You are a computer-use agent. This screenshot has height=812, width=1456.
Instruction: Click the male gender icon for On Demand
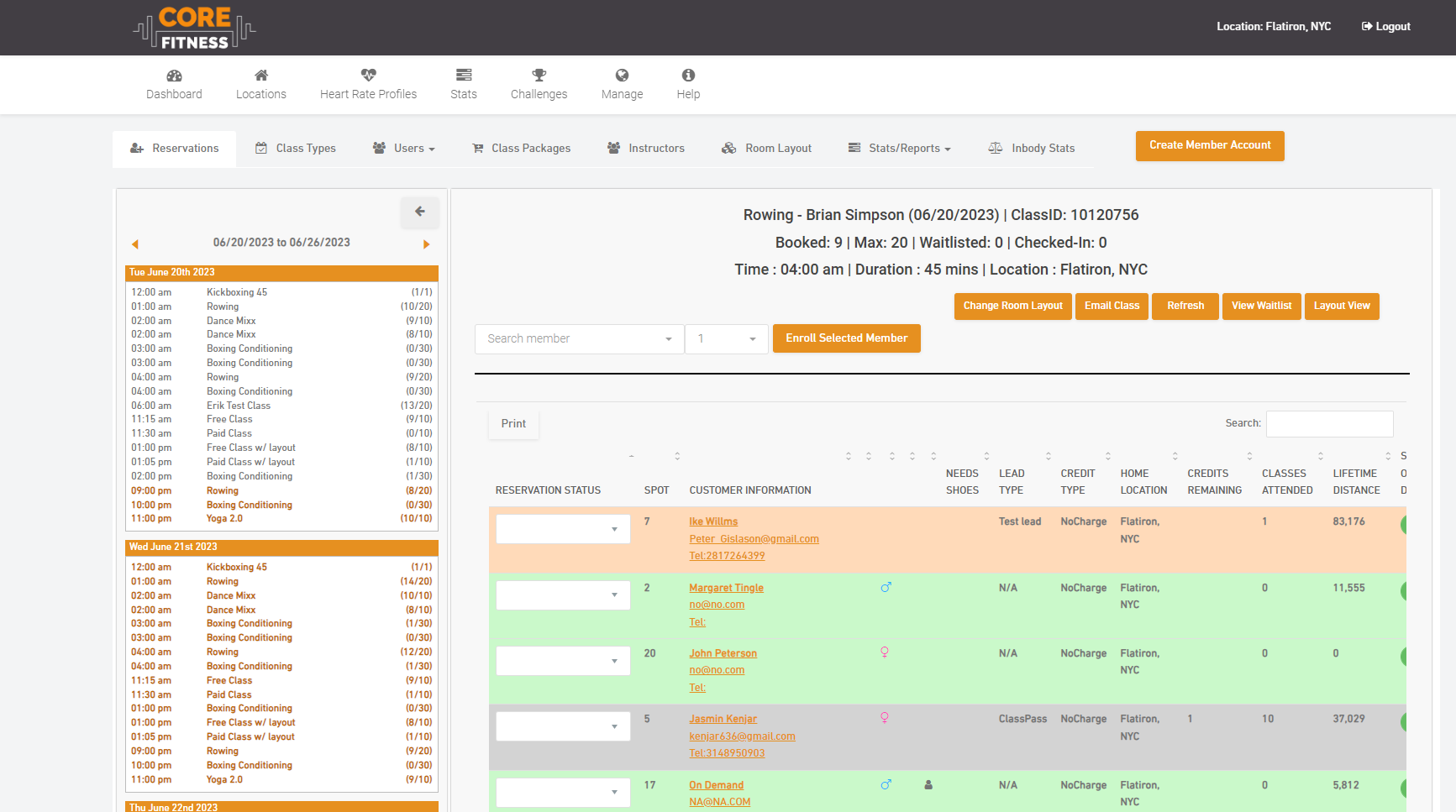886,784
